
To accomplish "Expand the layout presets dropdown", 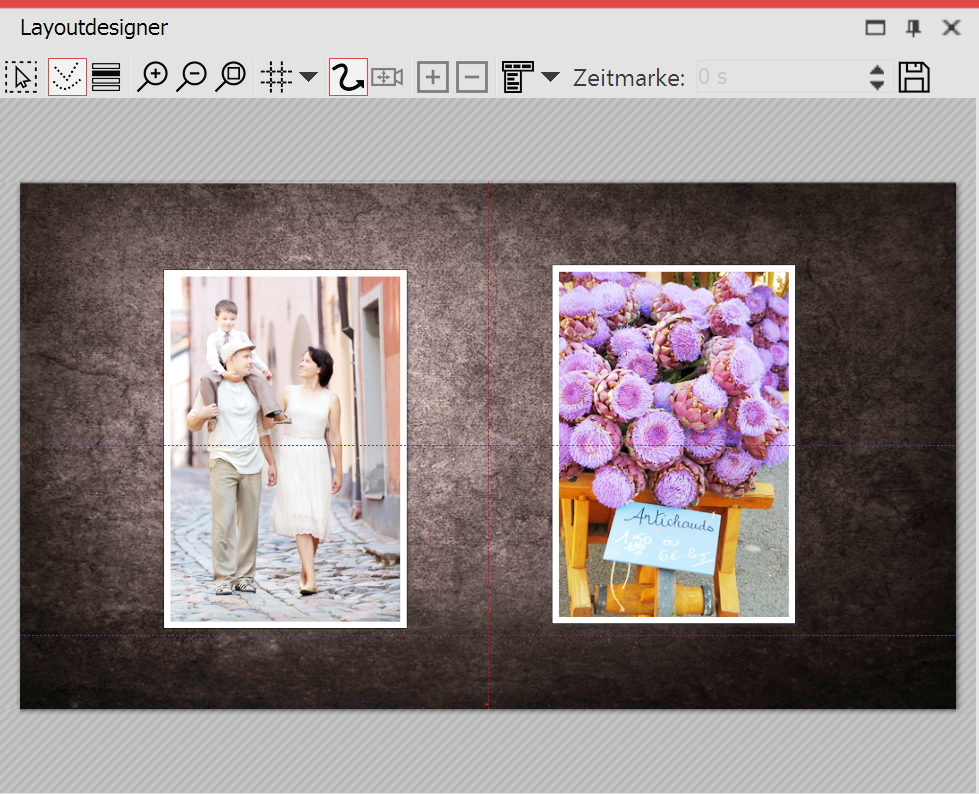I will click(x=550, y=76).
